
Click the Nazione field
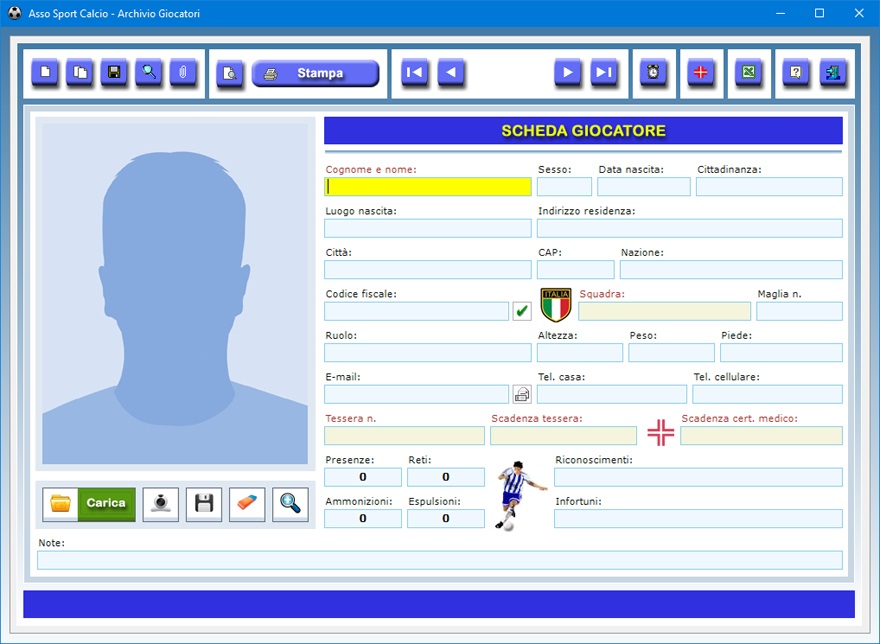731,270
